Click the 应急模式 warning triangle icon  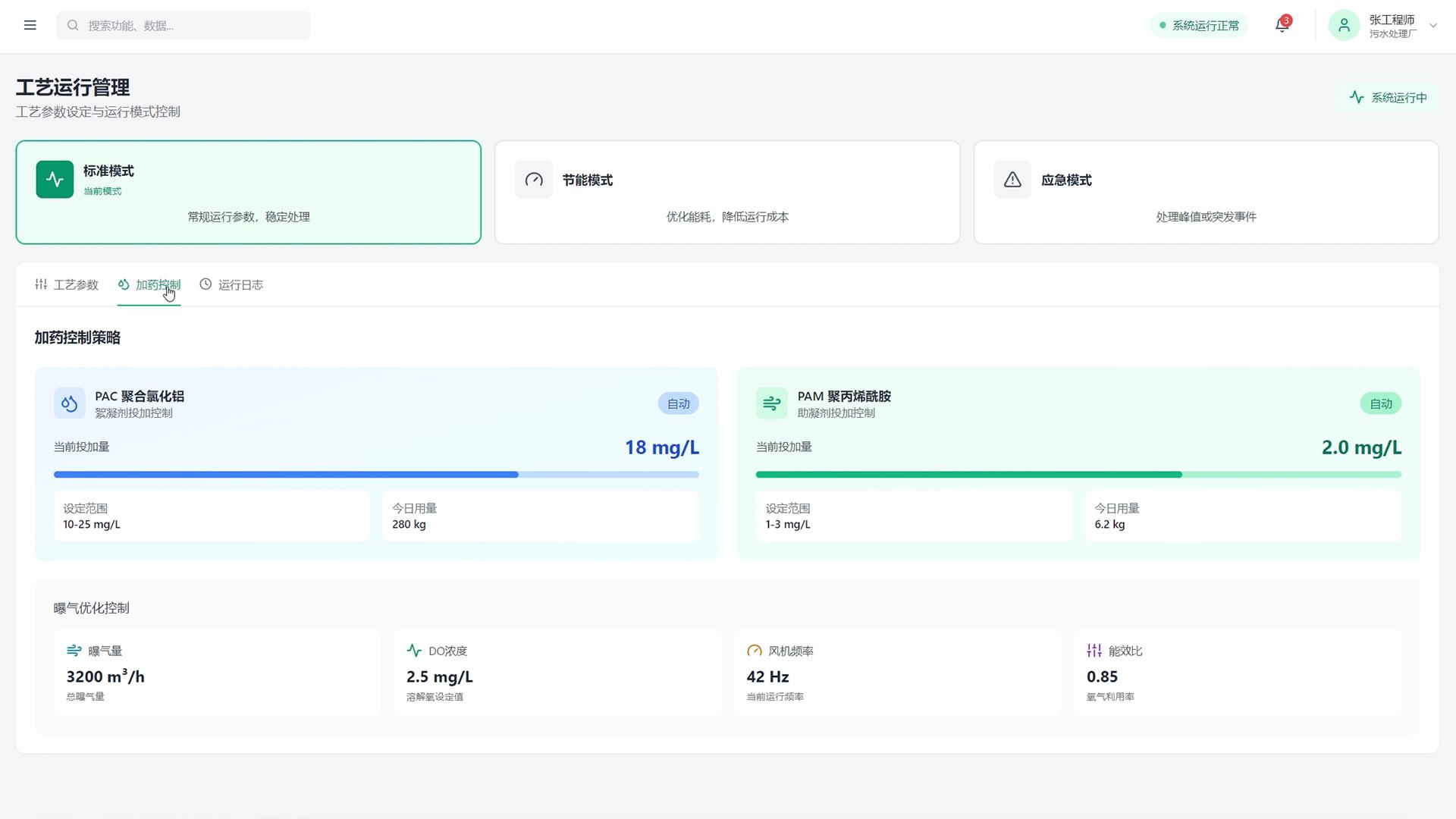[x=1012, y=180]
